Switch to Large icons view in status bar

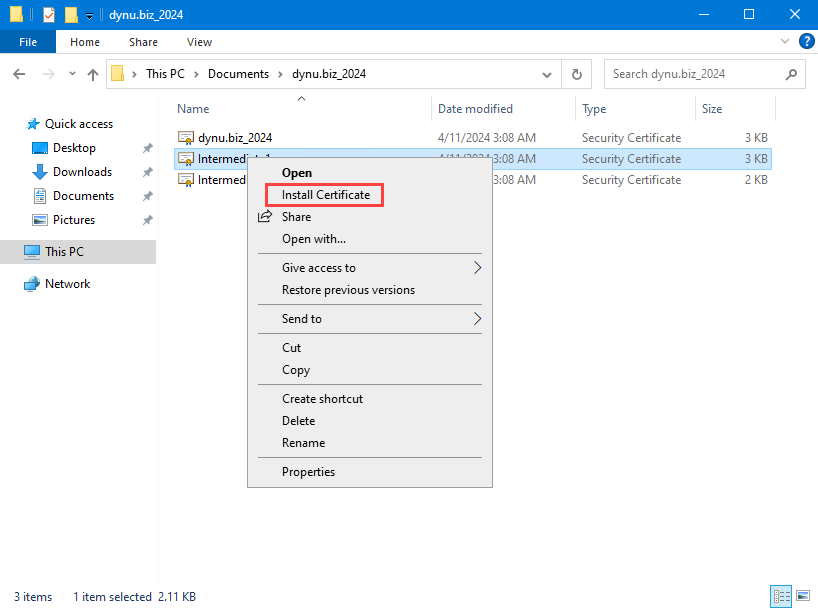coord(803,596)
